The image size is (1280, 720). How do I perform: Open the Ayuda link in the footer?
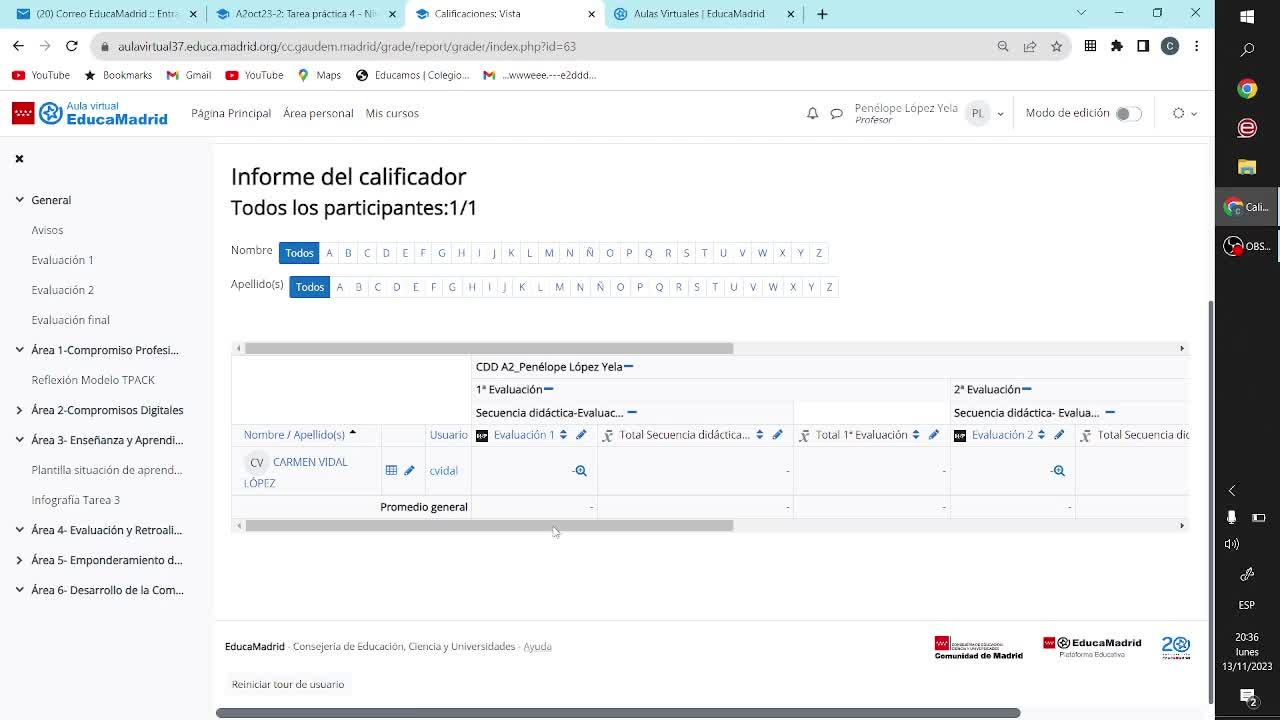[537, 647]
